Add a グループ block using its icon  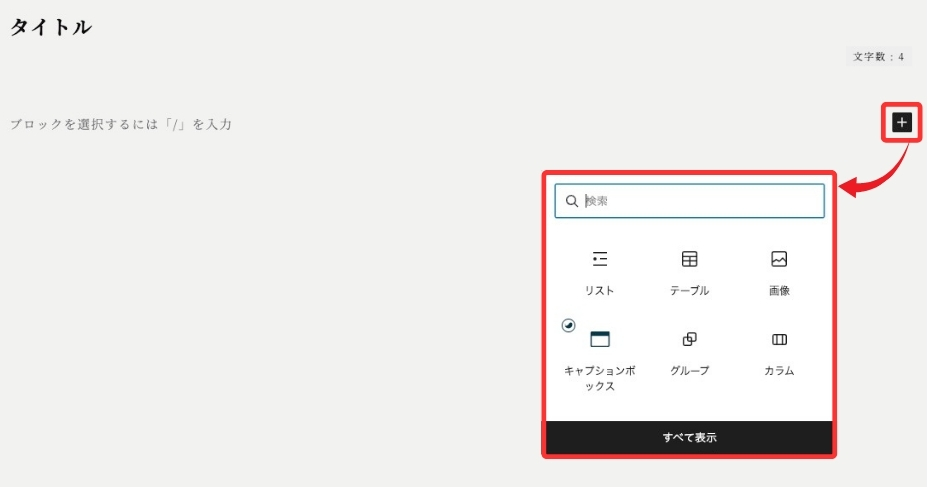(689, 339)
